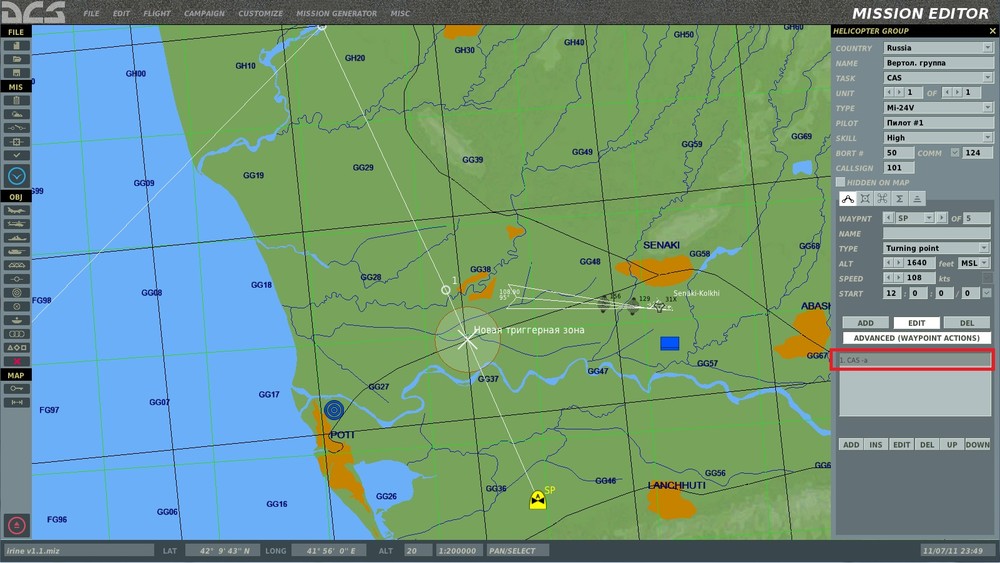This screenshot has width=1000, height=563.
Task: Increase the ALT value stepper arrow
Action: 899,263
